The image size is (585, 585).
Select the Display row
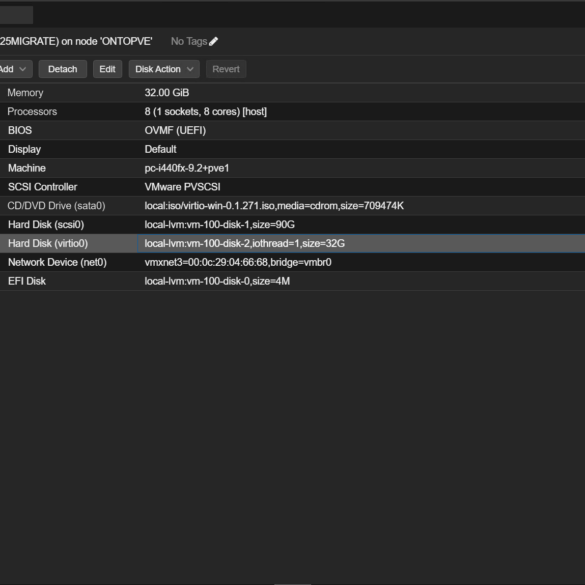[x=292, y=149]
